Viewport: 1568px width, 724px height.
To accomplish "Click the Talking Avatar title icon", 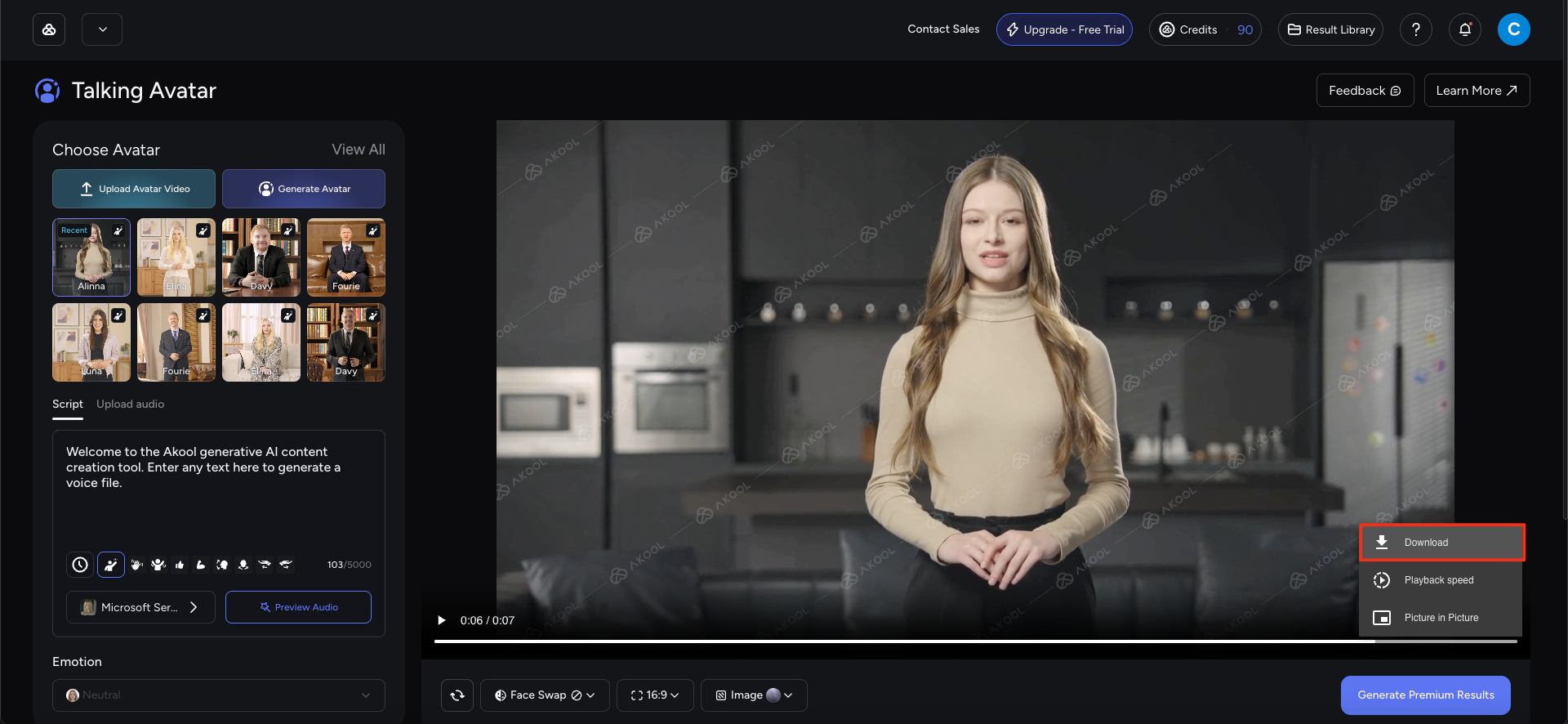I will click(x=47, y=91).
